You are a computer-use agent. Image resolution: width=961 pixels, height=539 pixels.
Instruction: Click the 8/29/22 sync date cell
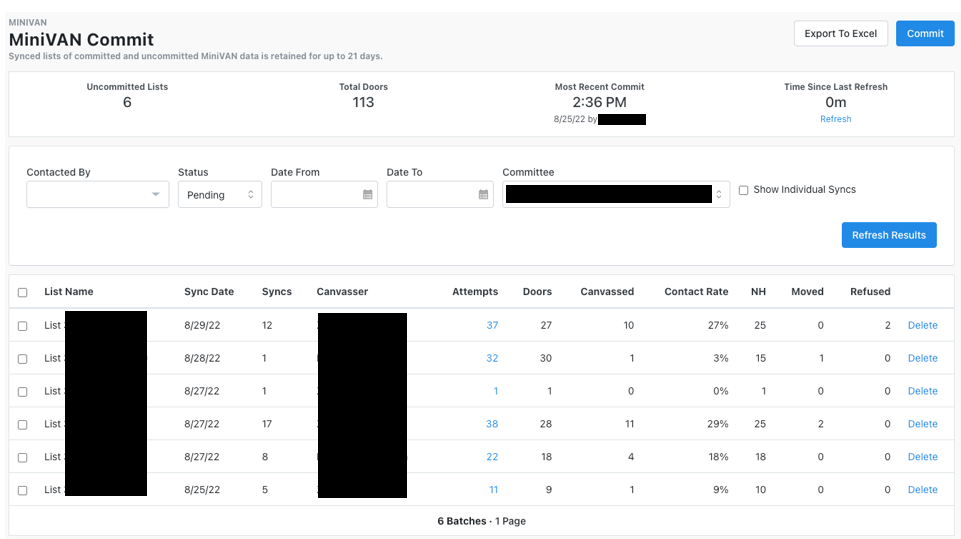click(202, 325)
